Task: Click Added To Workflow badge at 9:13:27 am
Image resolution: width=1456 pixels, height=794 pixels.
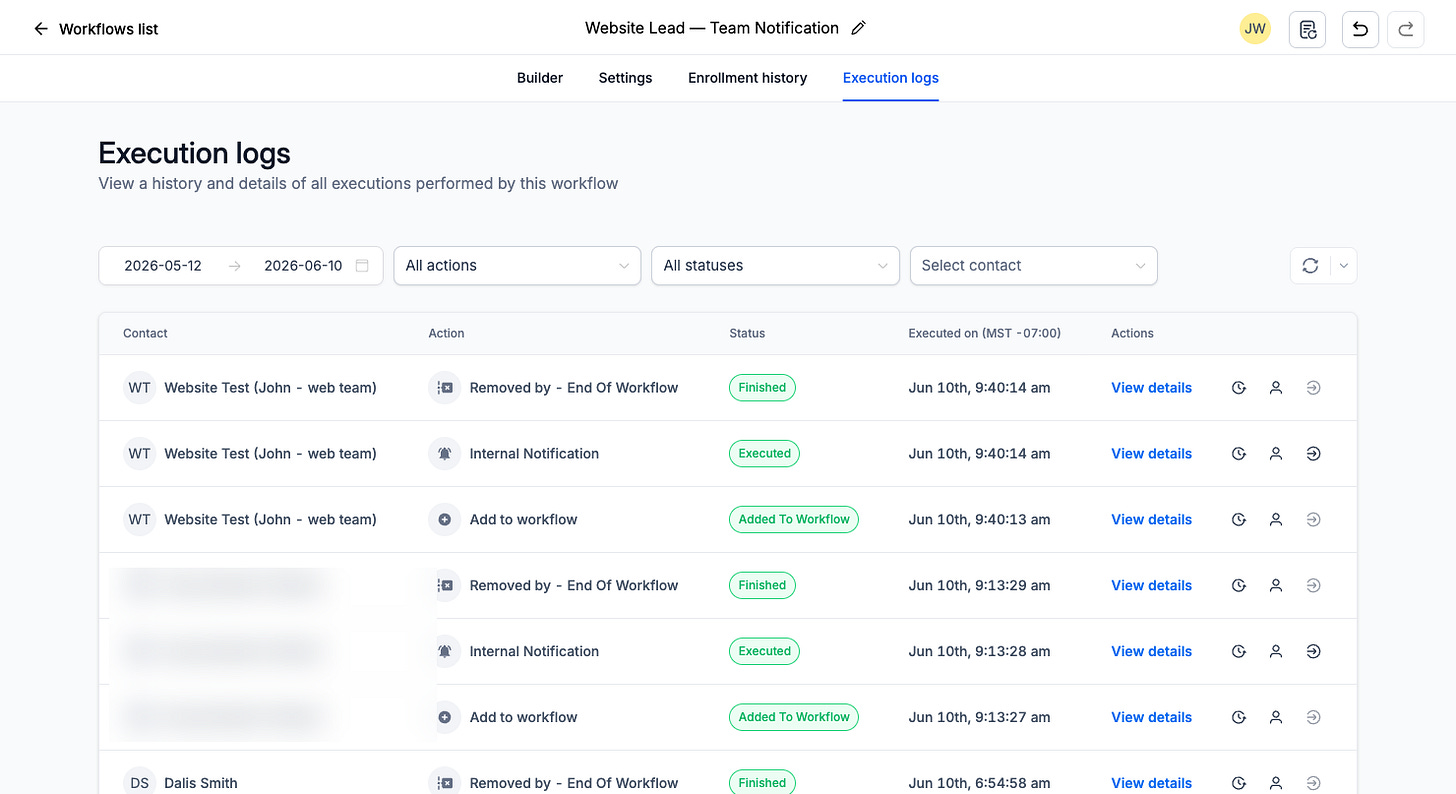Action: [x=794, y=718]
